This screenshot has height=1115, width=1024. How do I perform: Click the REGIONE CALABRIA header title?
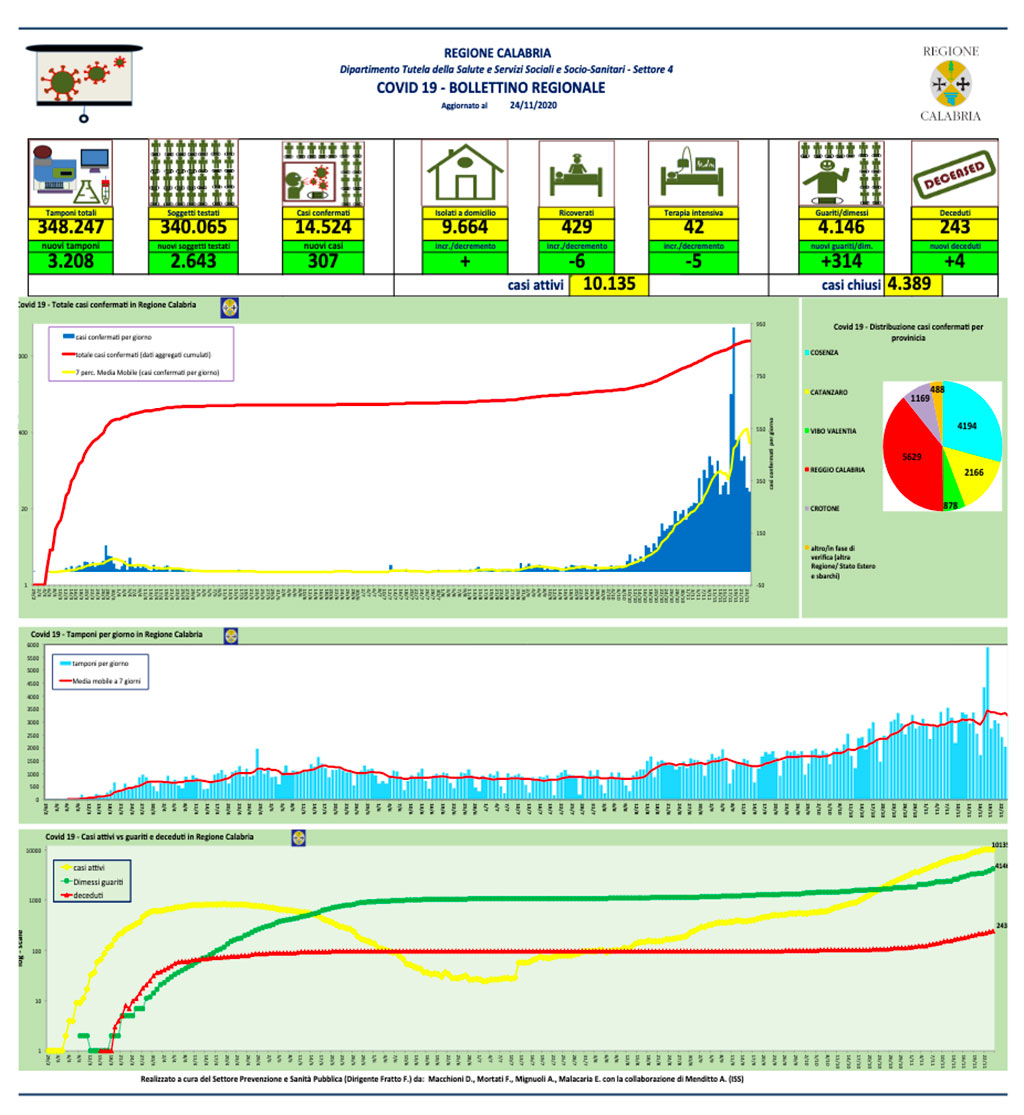coord(497,53)
